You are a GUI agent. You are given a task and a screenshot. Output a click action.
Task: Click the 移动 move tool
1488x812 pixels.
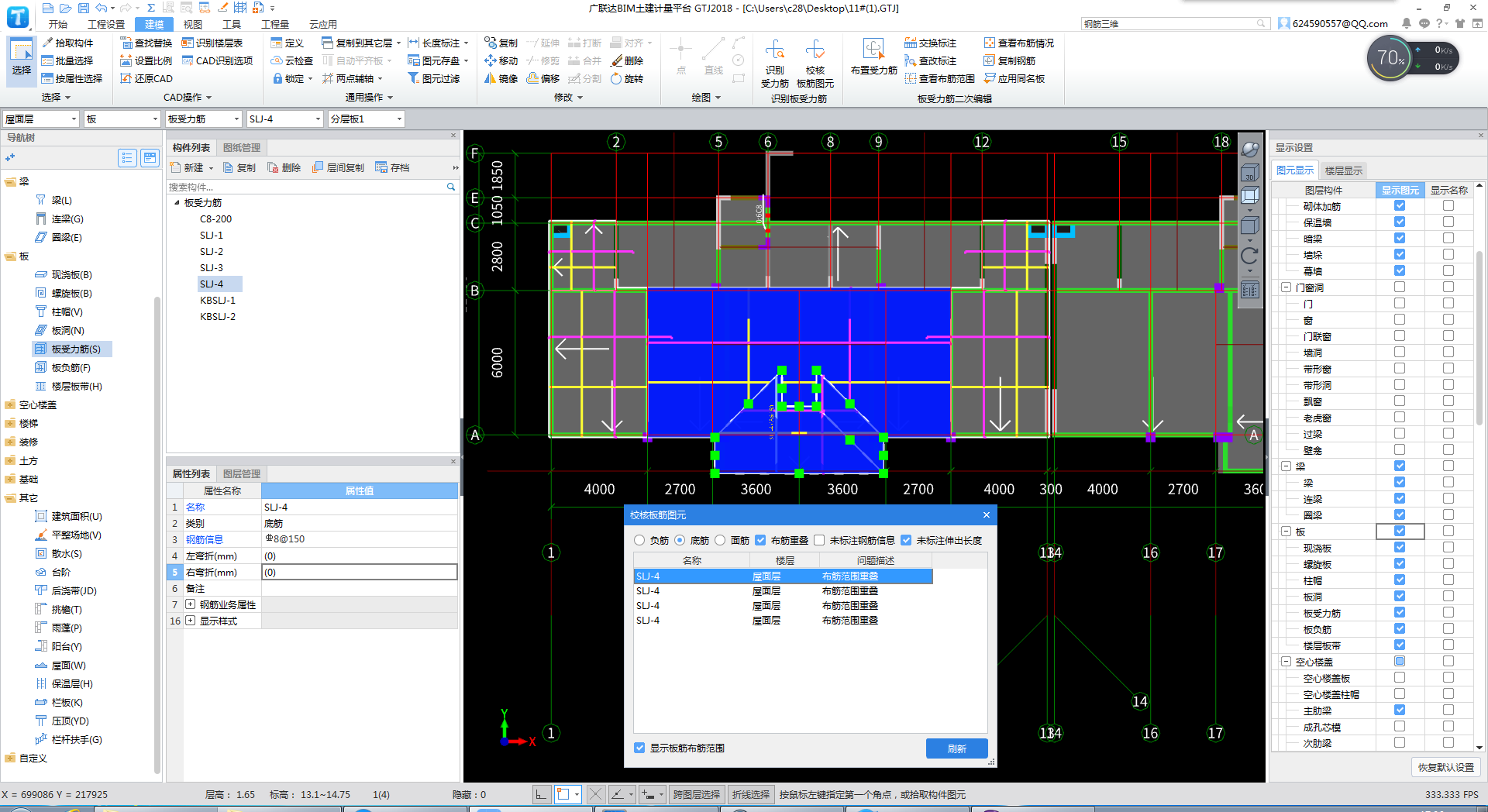(501, 60)
